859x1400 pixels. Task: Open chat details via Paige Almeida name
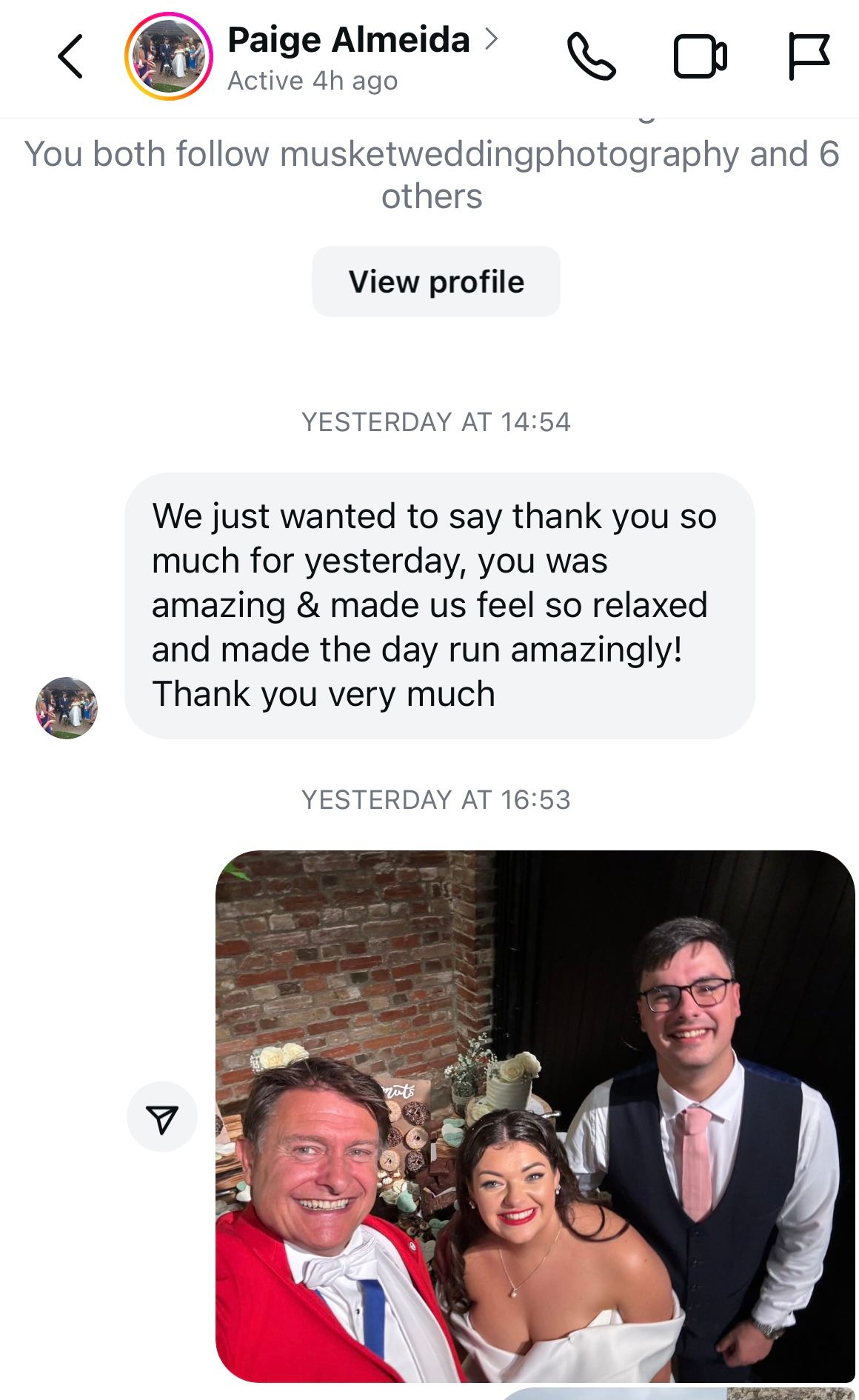[348, 40]
